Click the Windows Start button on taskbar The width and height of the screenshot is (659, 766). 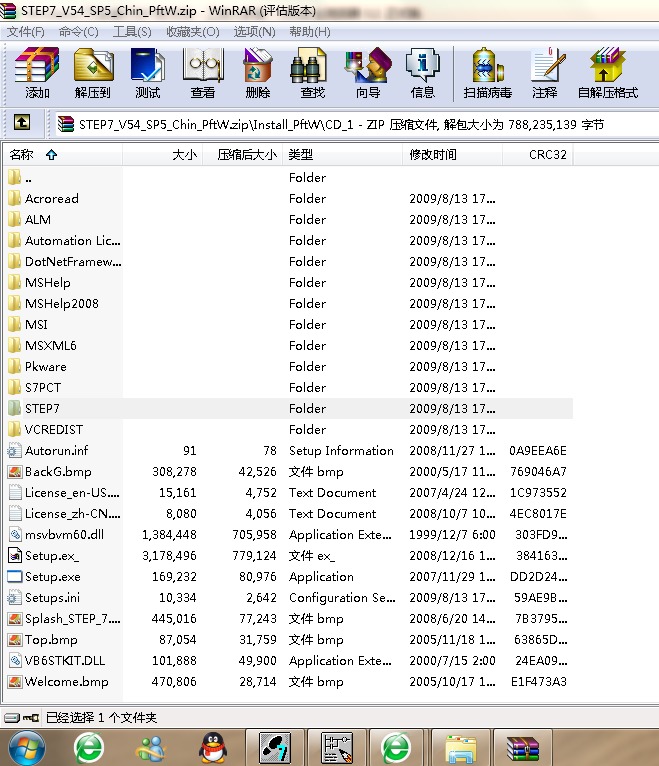pos(27,746)
